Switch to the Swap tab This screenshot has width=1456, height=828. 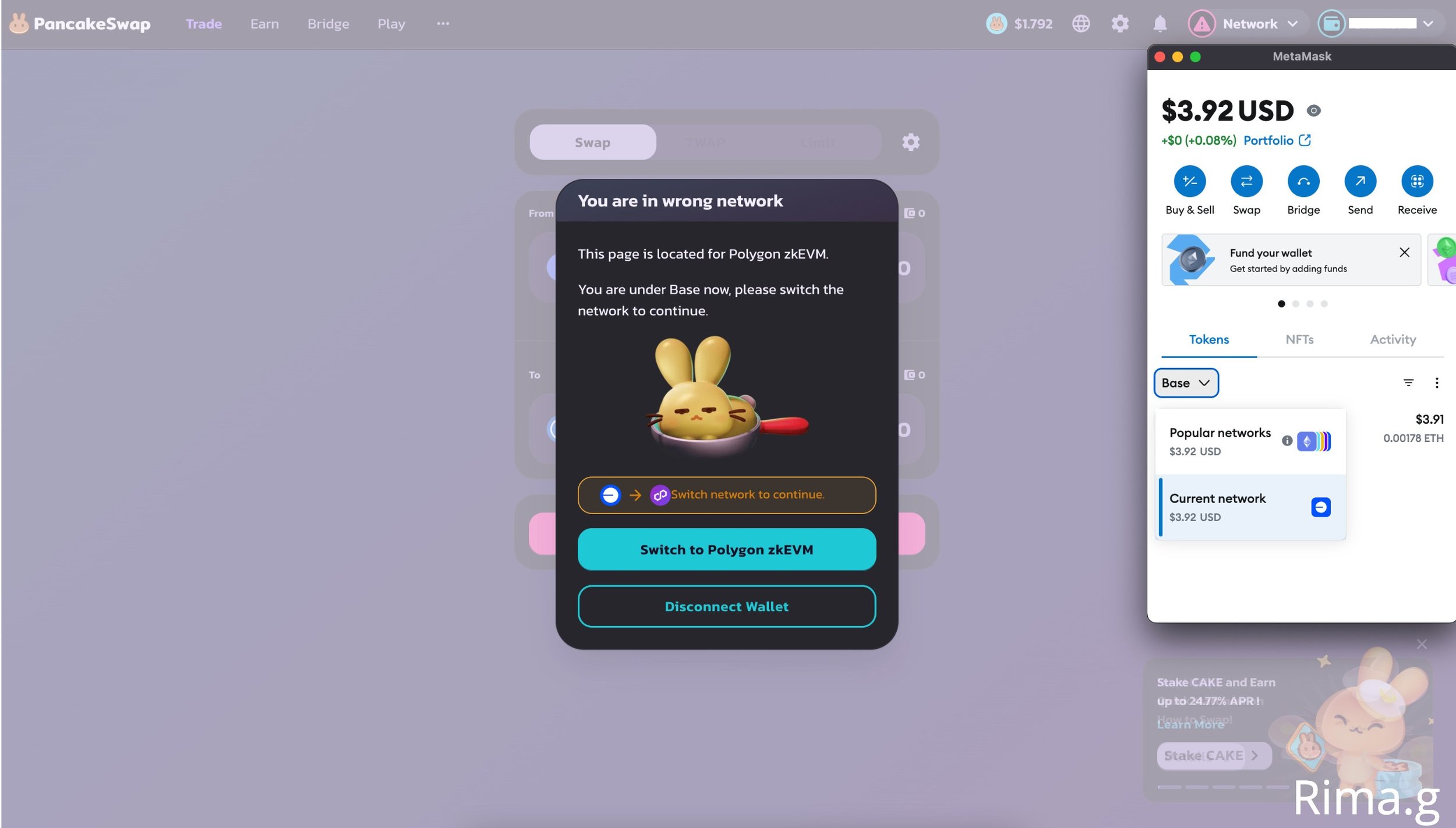(x=592, y=142)
